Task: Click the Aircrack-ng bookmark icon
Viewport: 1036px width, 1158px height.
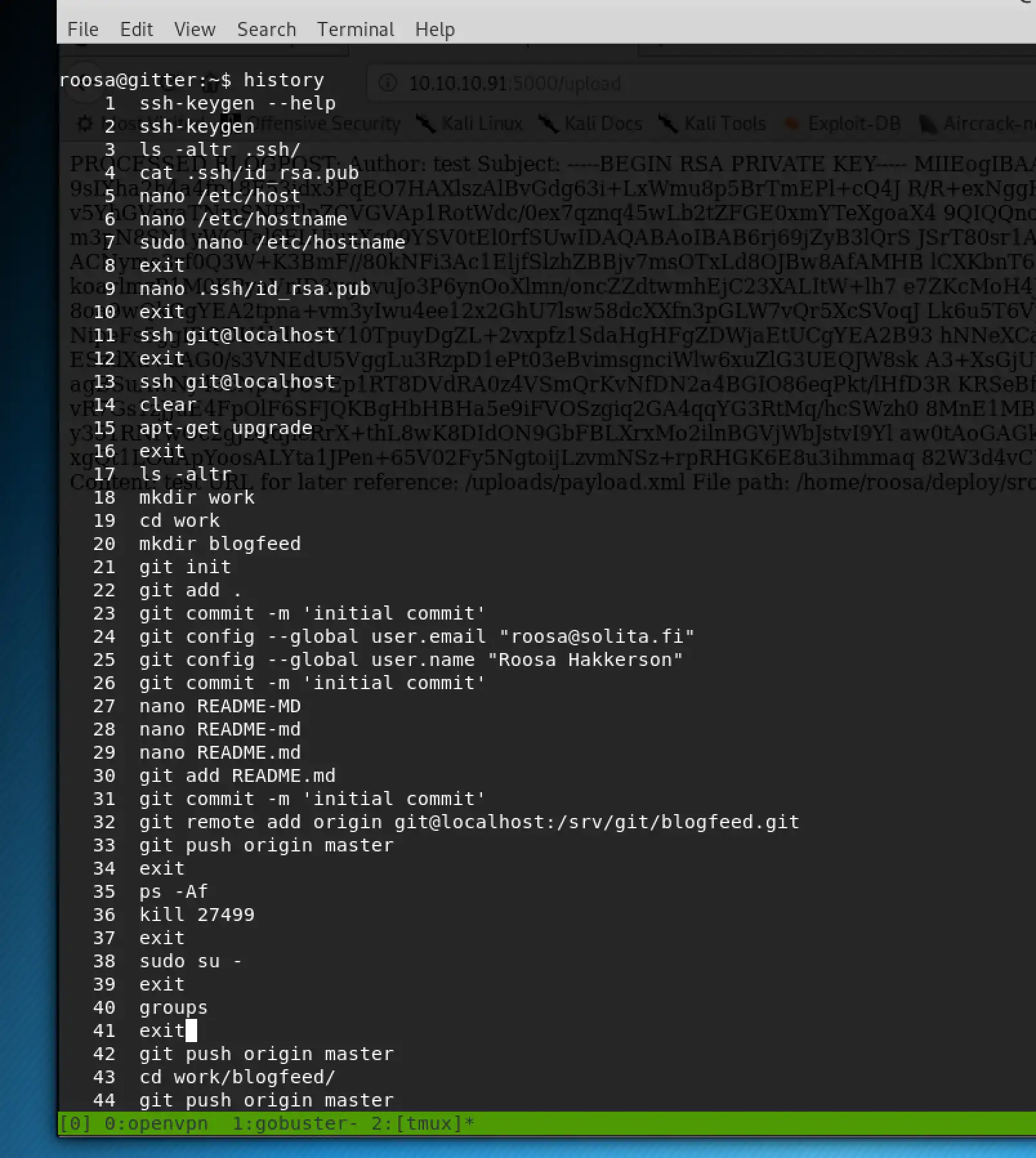Action: (x=928, y=124)
